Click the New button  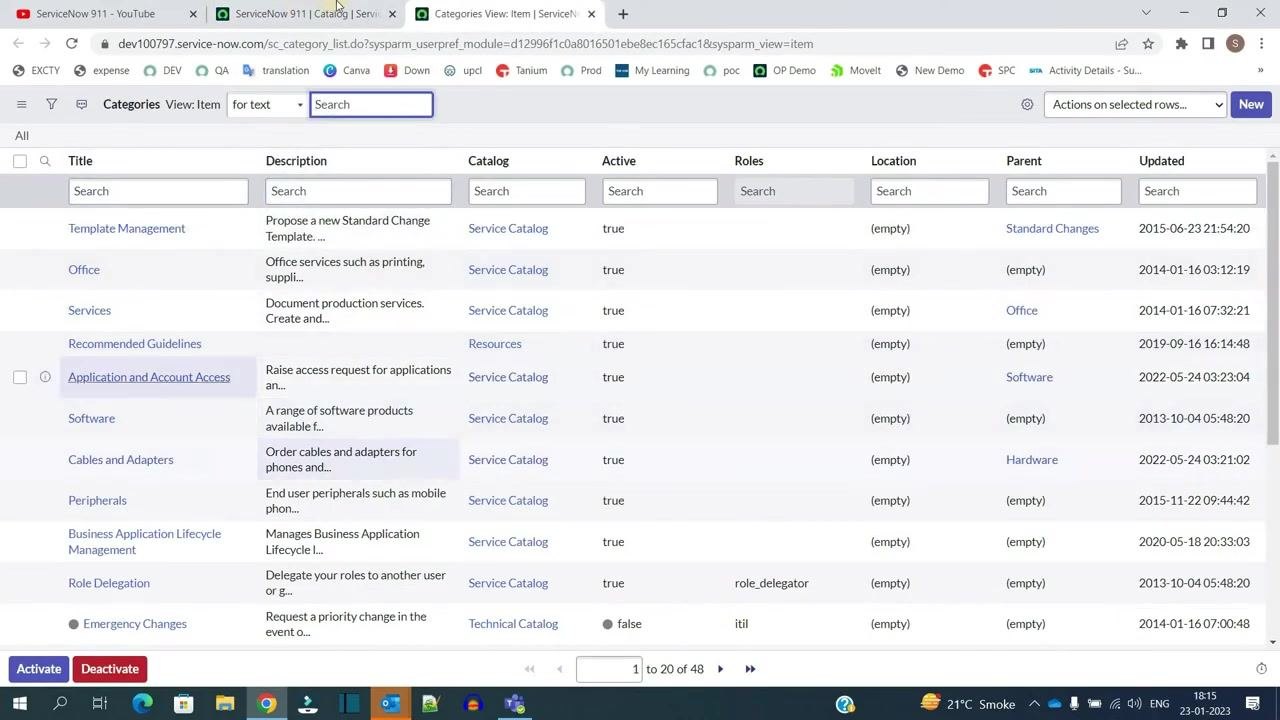1251,104
